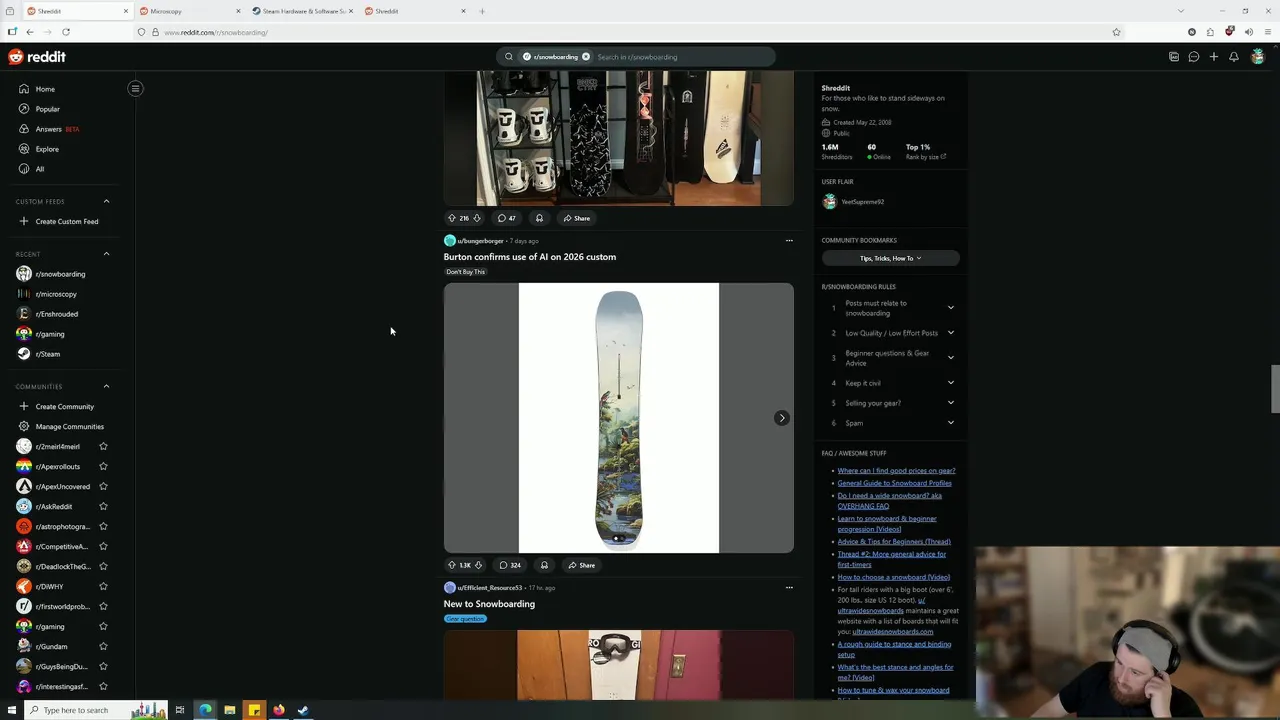Favorite r/astrophotography with its star

[103, 526]
